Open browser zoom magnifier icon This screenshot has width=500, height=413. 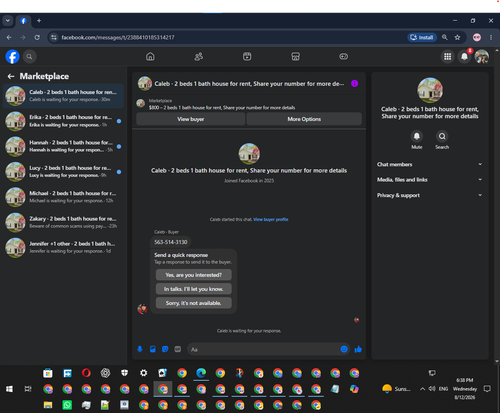click(445, 37)
